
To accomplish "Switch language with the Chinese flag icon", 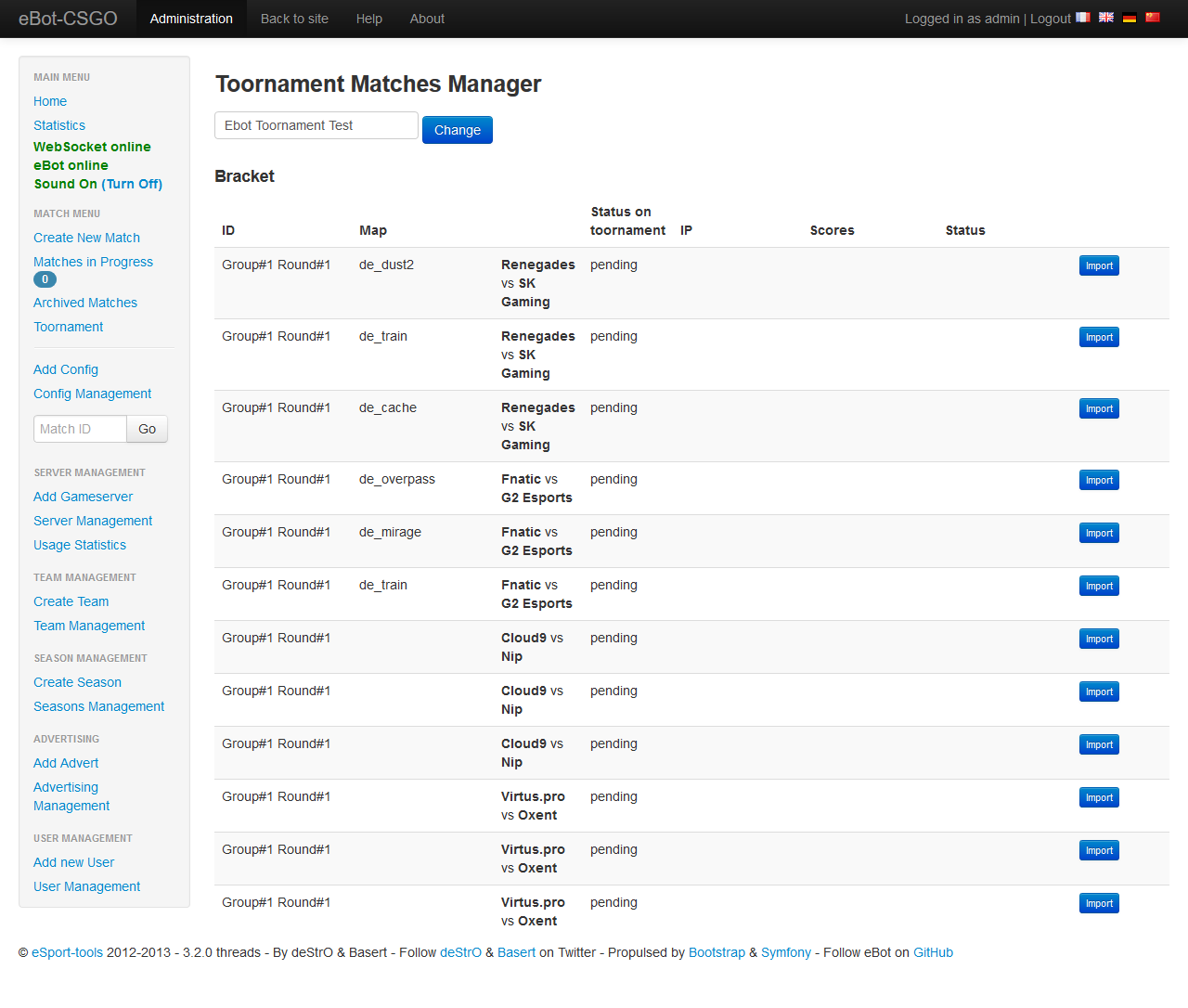I will click(x=1153, y=18).
